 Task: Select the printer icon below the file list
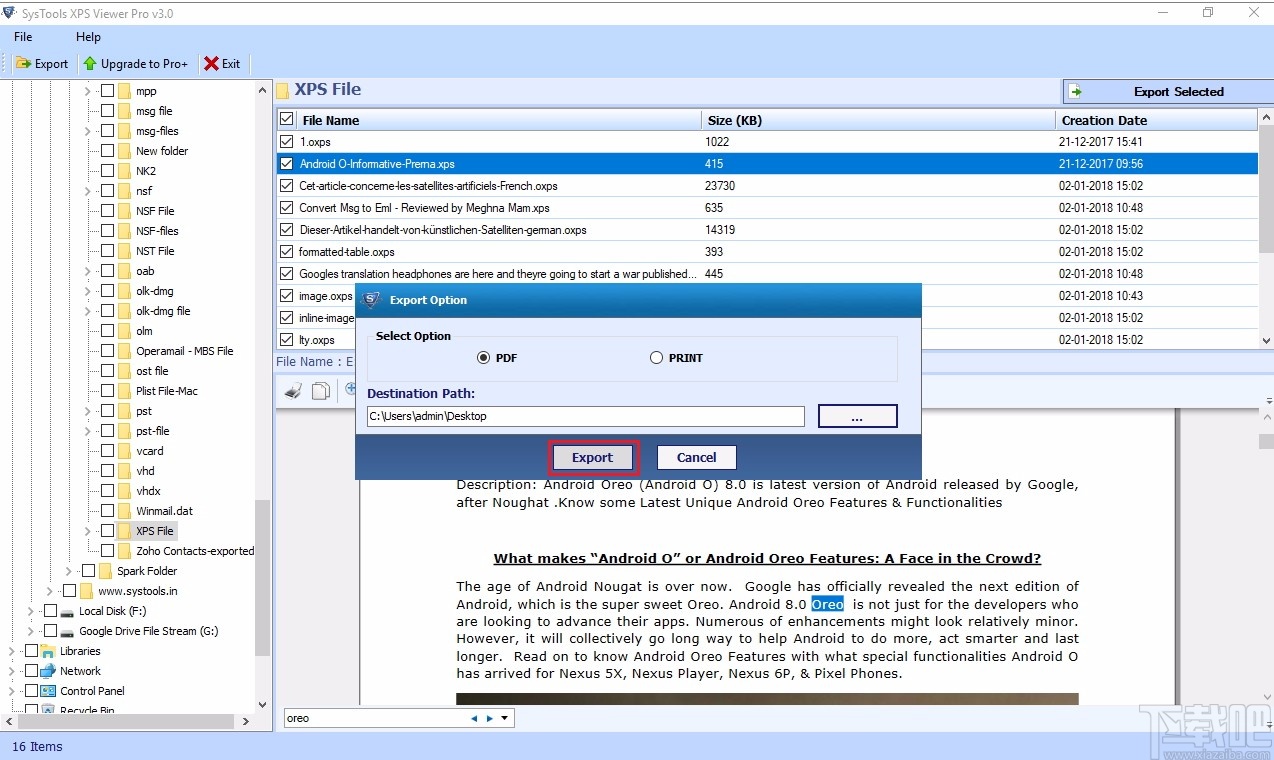(293, 391)
